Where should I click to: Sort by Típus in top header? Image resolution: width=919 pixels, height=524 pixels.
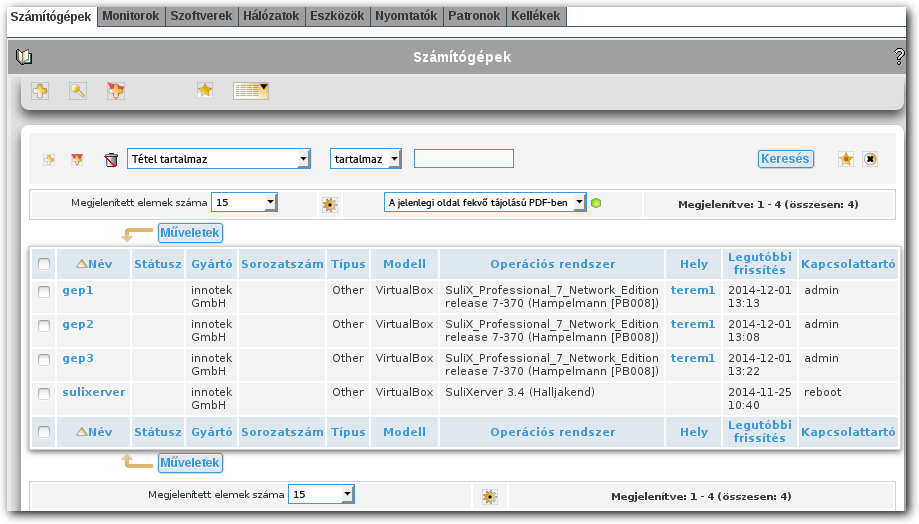348,264
